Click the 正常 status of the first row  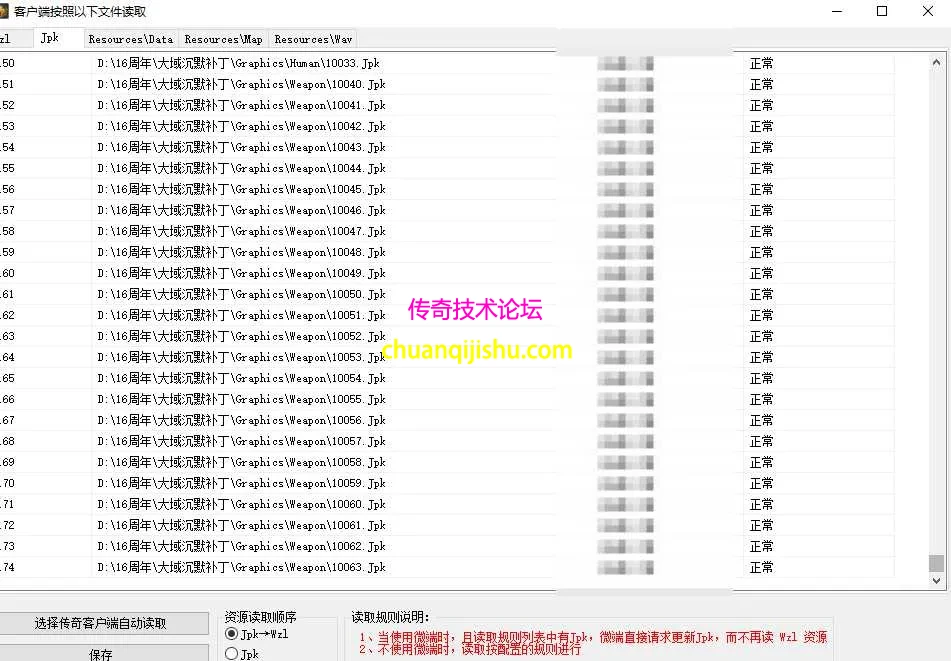pyautogui.click(x=760, y=62)
